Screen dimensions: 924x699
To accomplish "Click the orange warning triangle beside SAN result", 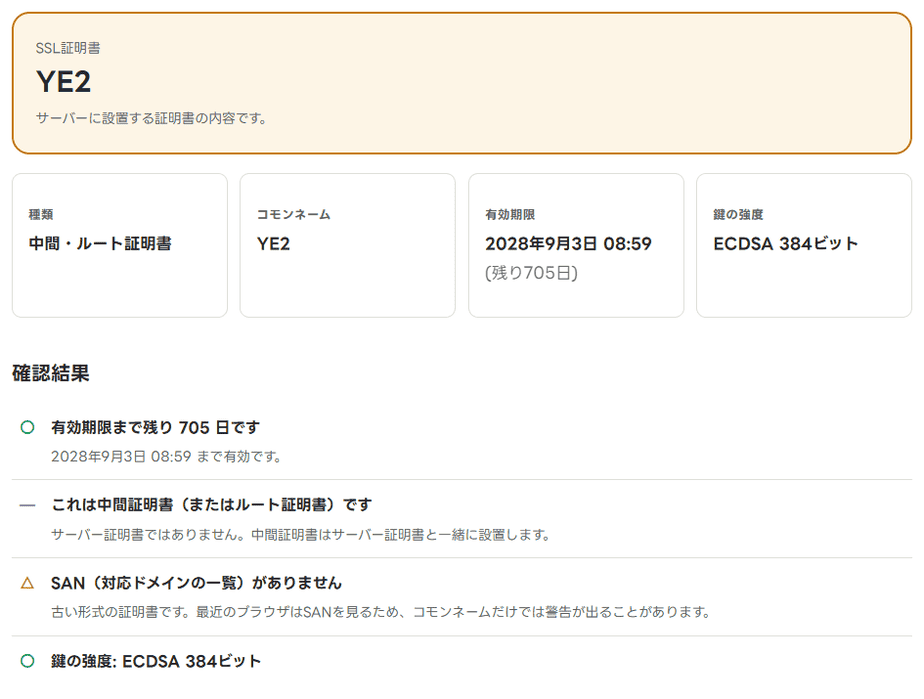I will (x=27, y=583).
